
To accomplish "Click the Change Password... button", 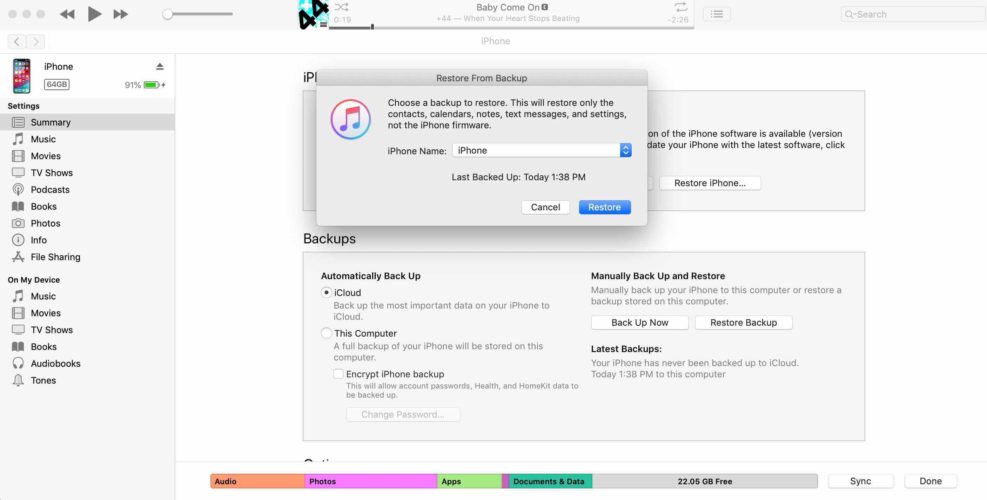I will tap(403, 414).
